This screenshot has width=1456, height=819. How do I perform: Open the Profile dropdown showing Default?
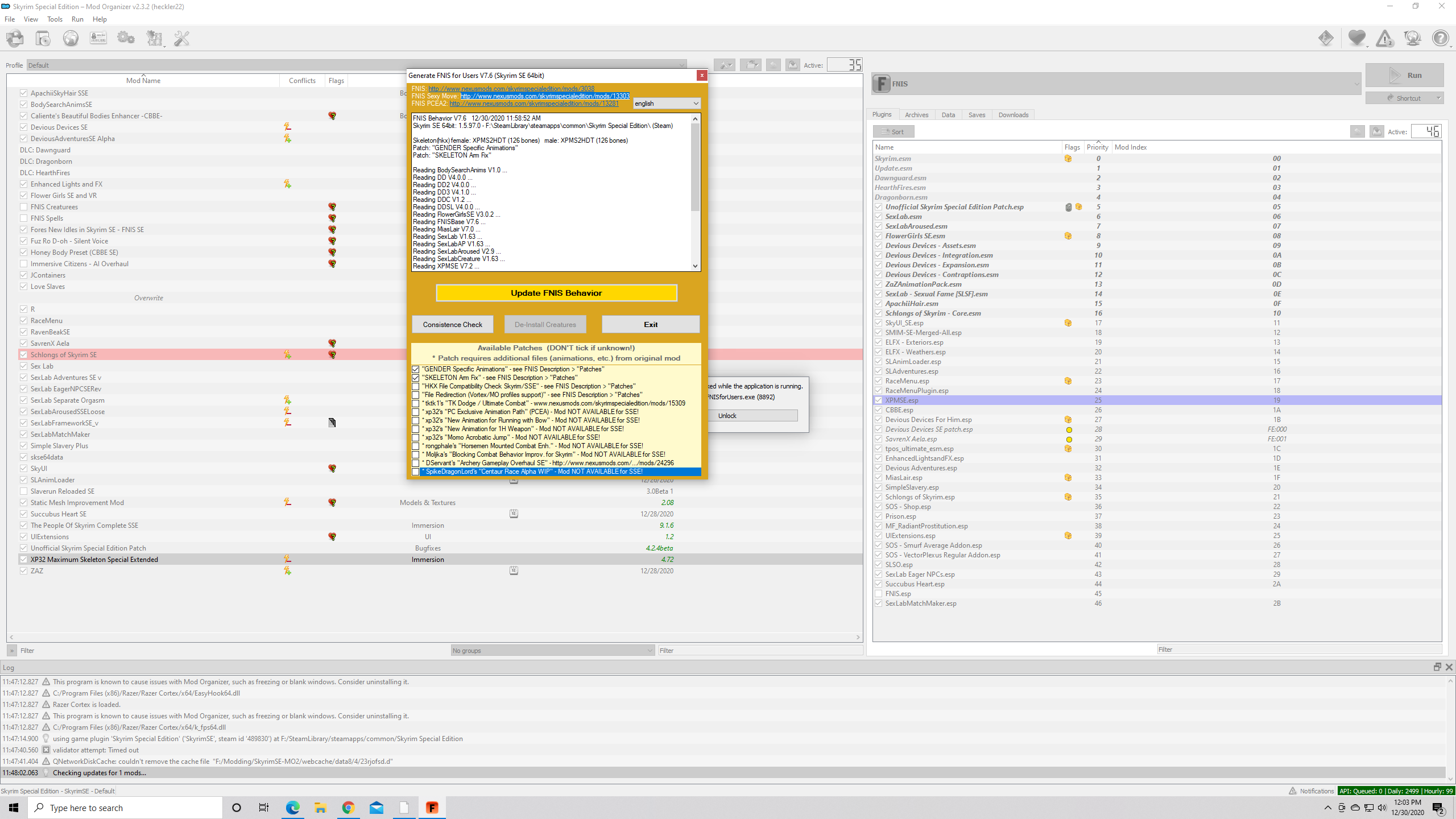(357, 65)
